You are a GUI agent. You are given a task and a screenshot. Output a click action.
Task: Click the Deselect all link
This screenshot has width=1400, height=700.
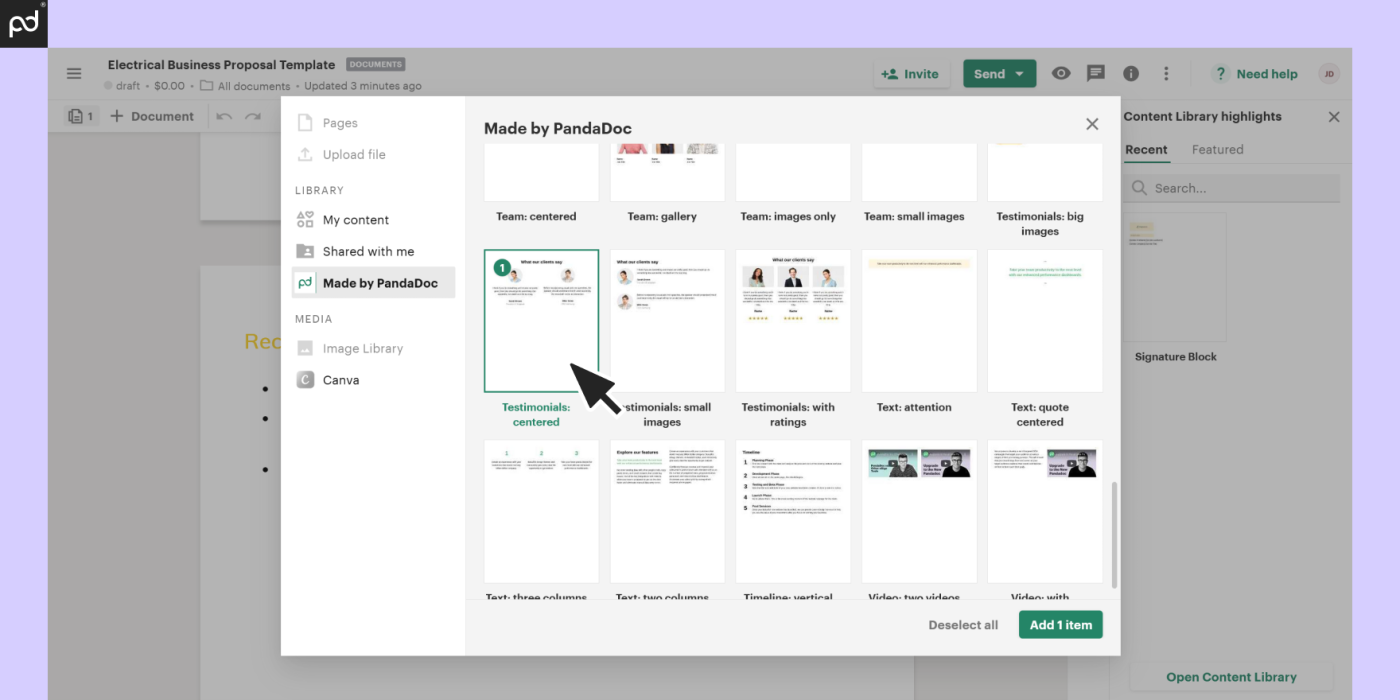click(x=962, y=624)
